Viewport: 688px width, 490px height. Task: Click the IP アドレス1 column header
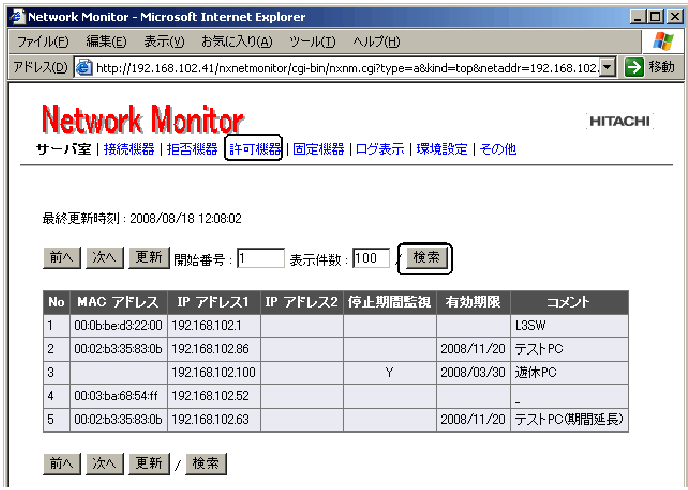pos(213,302)
